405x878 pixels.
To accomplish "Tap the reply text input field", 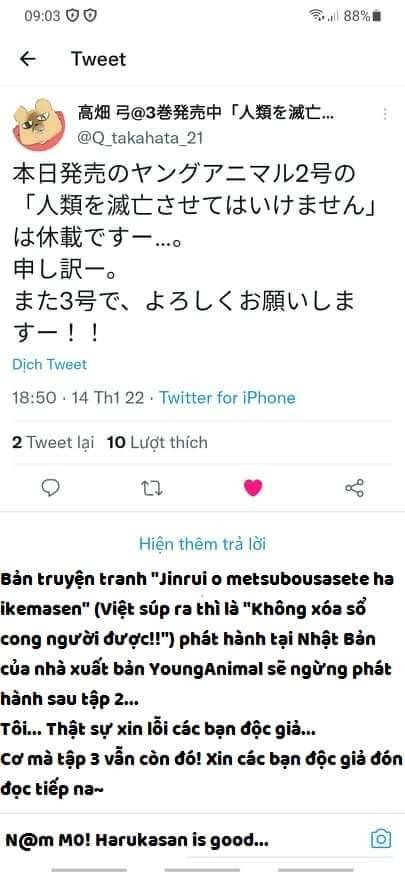I will pos(185,839).
